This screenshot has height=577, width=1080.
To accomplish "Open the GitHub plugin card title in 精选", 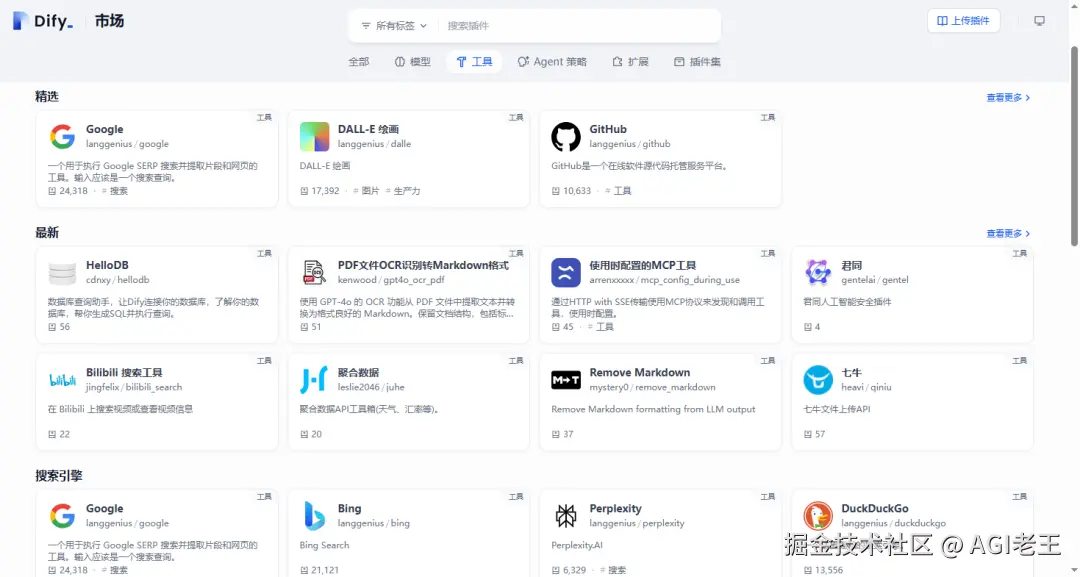I will click(x=608, y=129).
